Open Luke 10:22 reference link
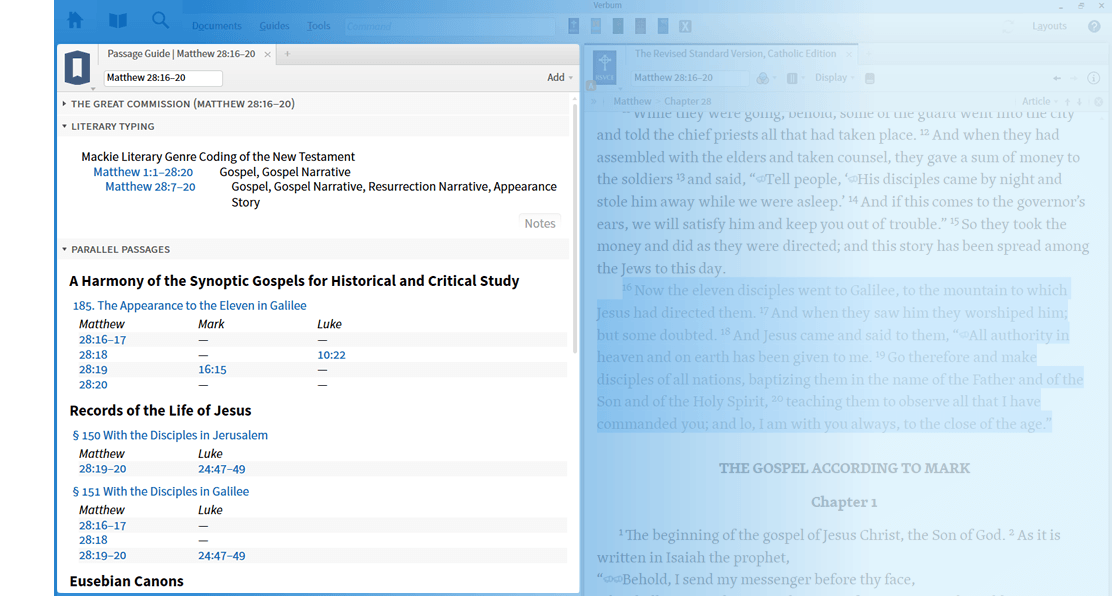The width and height of the screenshot is (1112, 596). 331,355
